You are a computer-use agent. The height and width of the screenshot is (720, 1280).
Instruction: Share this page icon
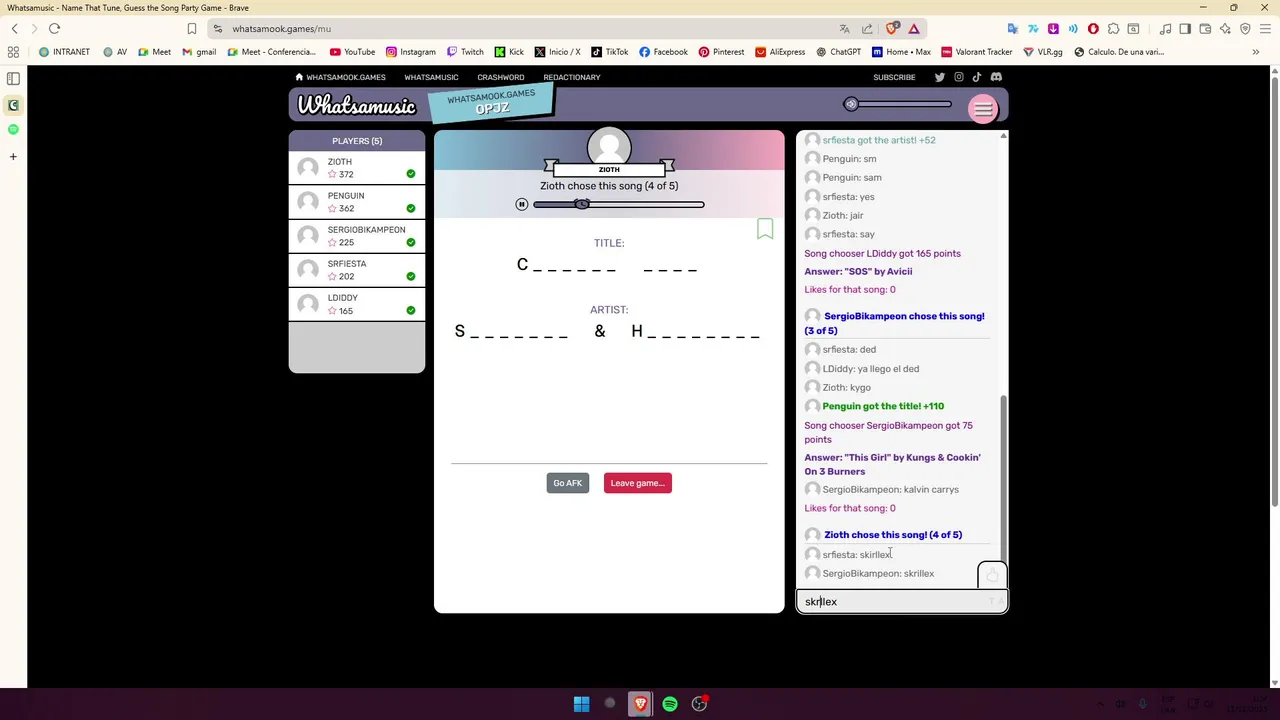[x=867, y=29]
